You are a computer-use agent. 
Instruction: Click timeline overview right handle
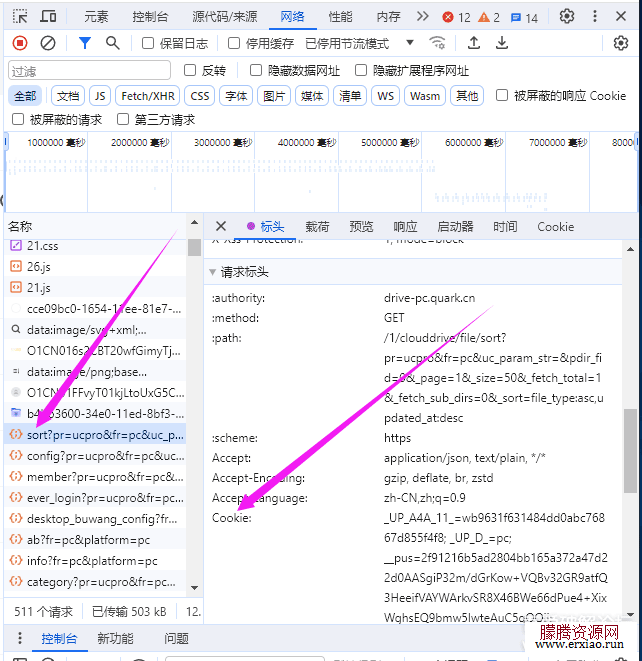tap(637, 141)
